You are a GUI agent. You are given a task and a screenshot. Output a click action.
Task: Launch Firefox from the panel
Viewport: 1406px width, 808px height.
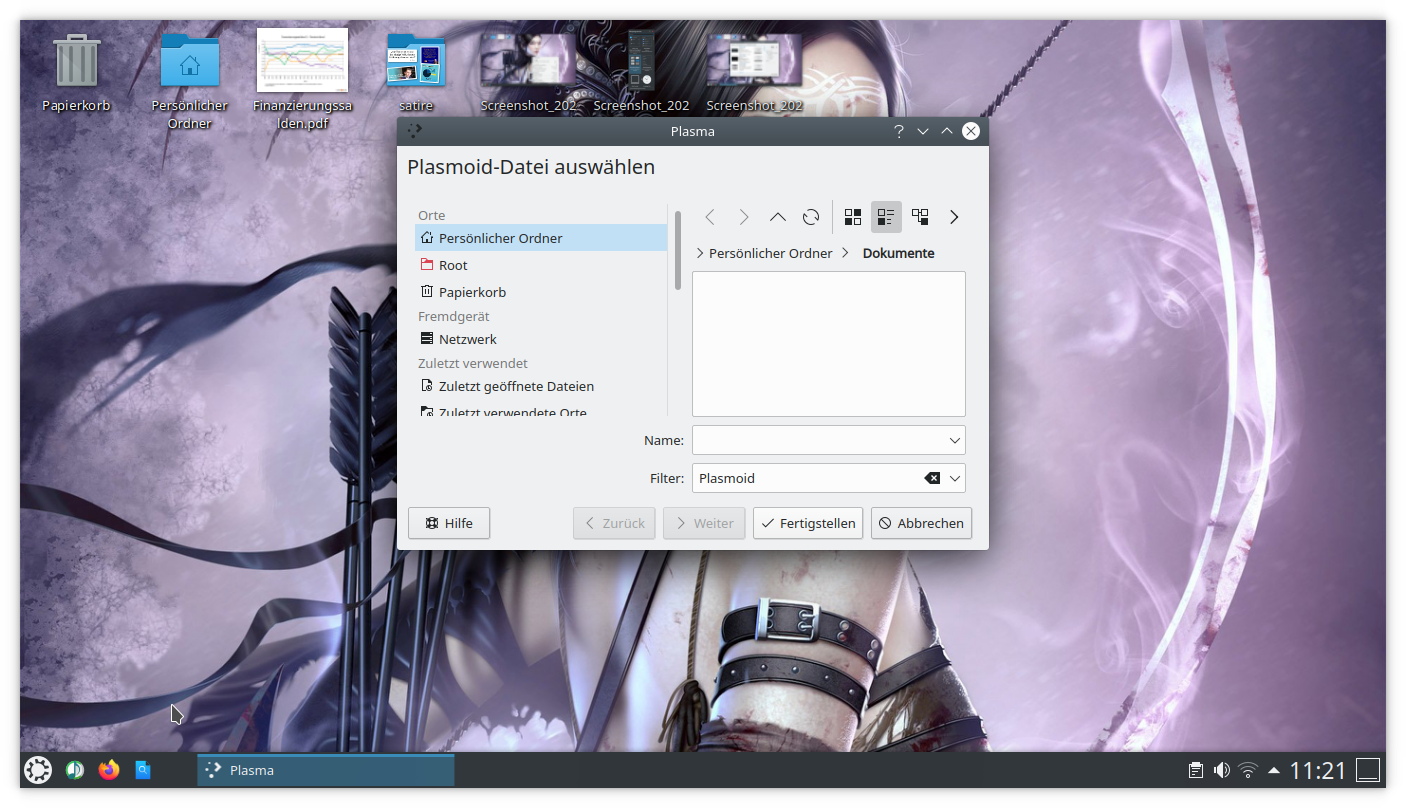(109, 770)
